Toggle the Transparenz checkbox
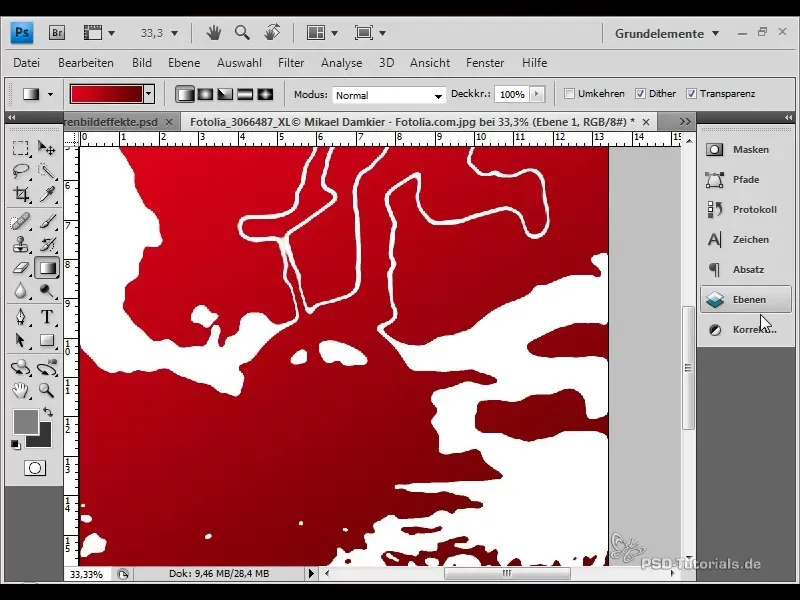Image resolution: width=800 pixels, height=600 pixels. [691, 94]
